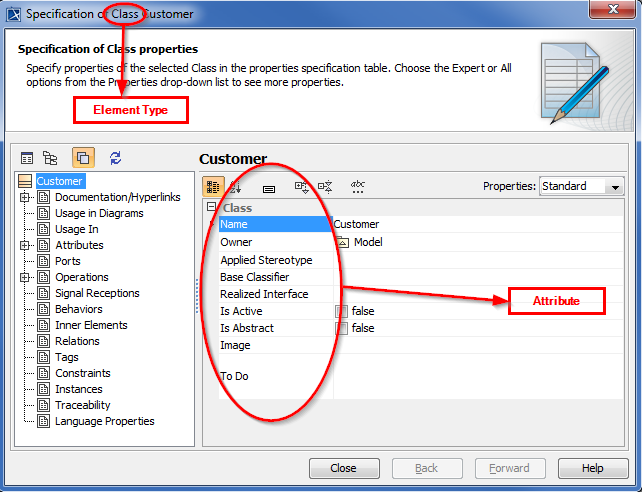This screenshot has width=642, height=492.
Task: Select Language Properties tree item
Action: point(104,421)
